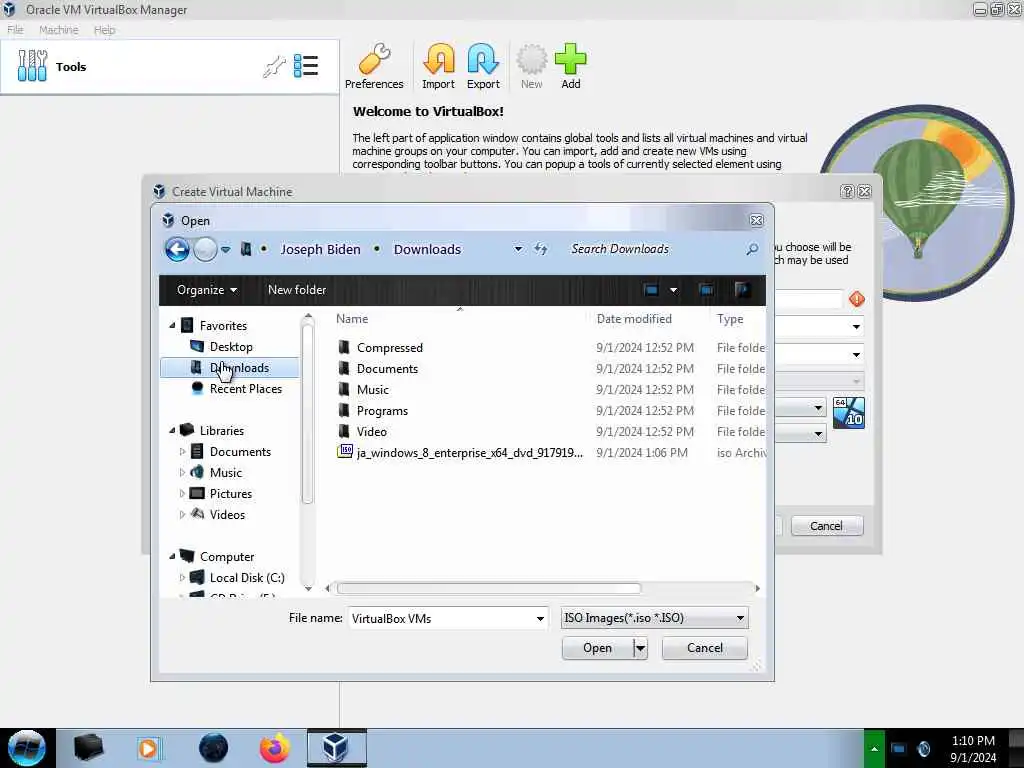Click the navigation pane vertical scrollbar
The height and width of the screenshot is (768, 1024).
308,414
